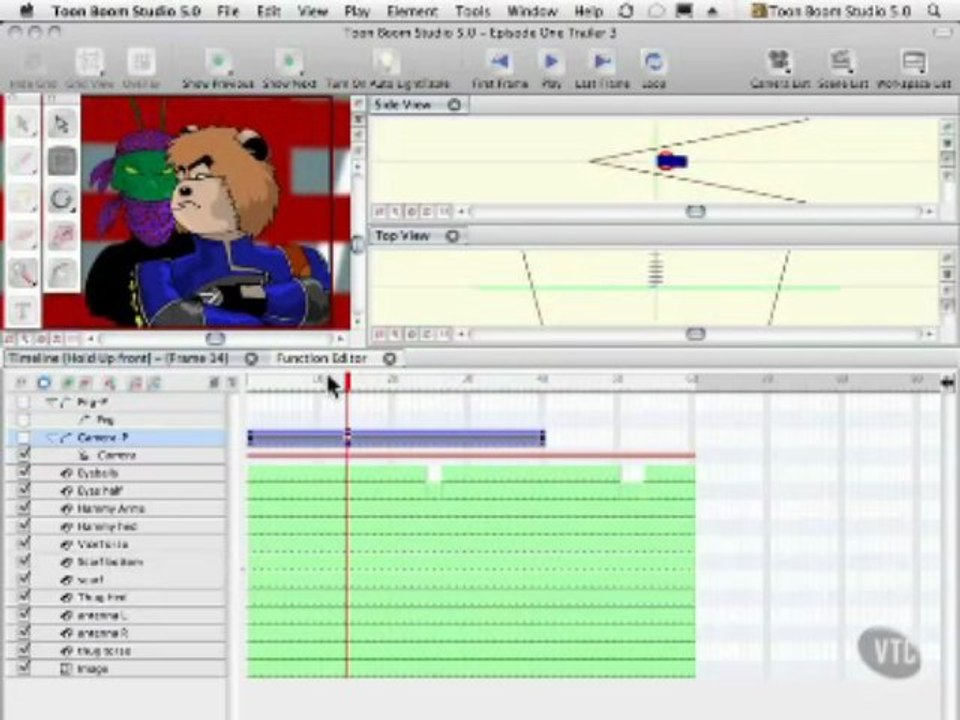Jump to Last Frame
The height and width of the screenshot is (720, 960).
pyautogui.click(x=602, y=62)
